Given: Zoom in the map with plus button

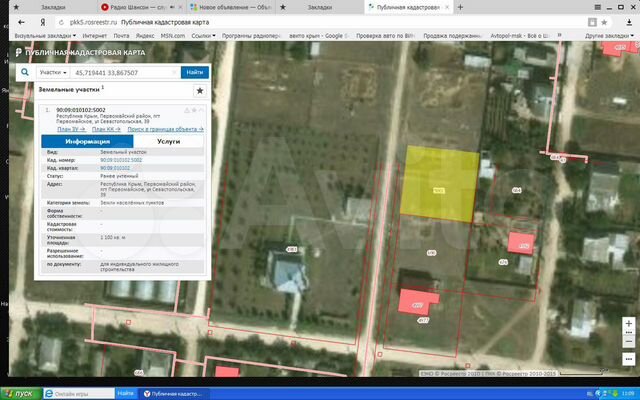Looking at the screenshot, I should pyautogui.click(x=629, y=323).
